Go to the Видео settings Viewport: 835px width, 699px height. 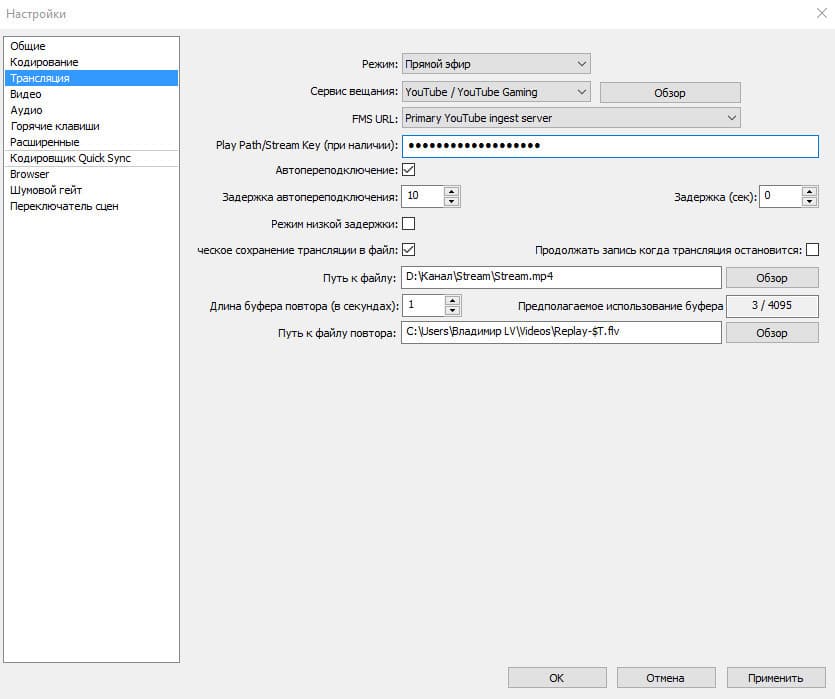coord(91,94)
